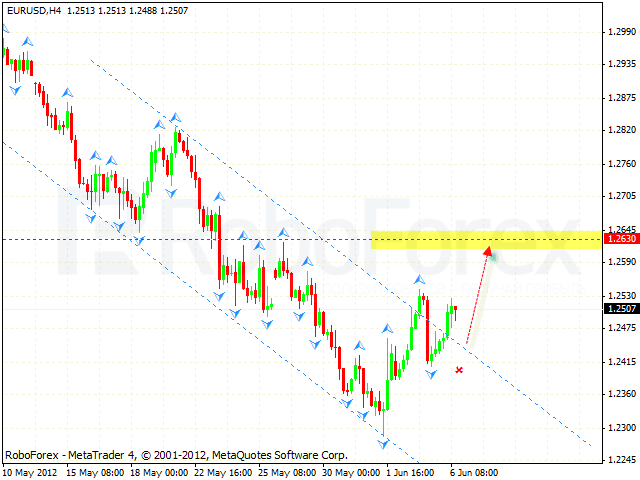640x480 pixels.
Task: Select the red dashed forecast arrow line
Action: [x=476, y=298]
